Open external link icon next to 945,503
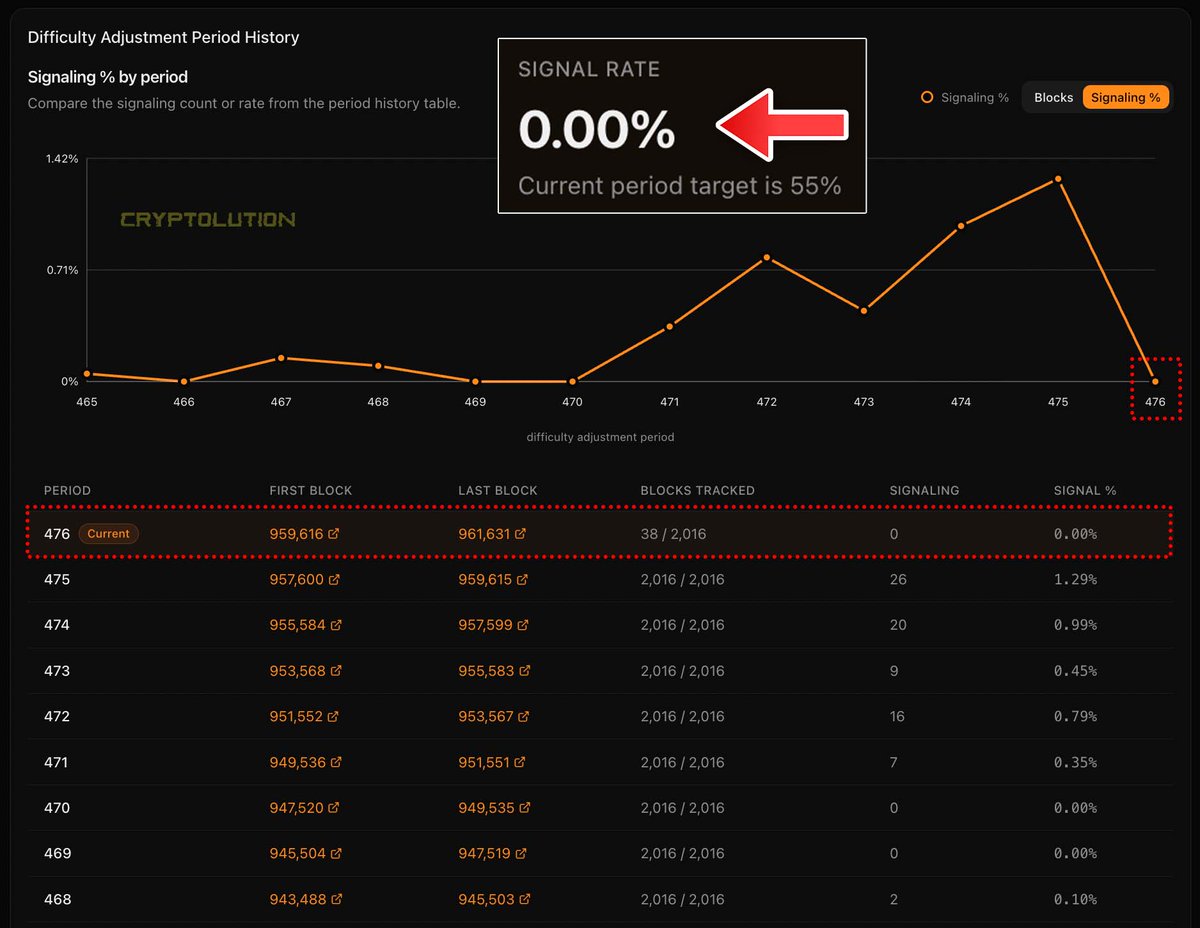 [524, 900]
